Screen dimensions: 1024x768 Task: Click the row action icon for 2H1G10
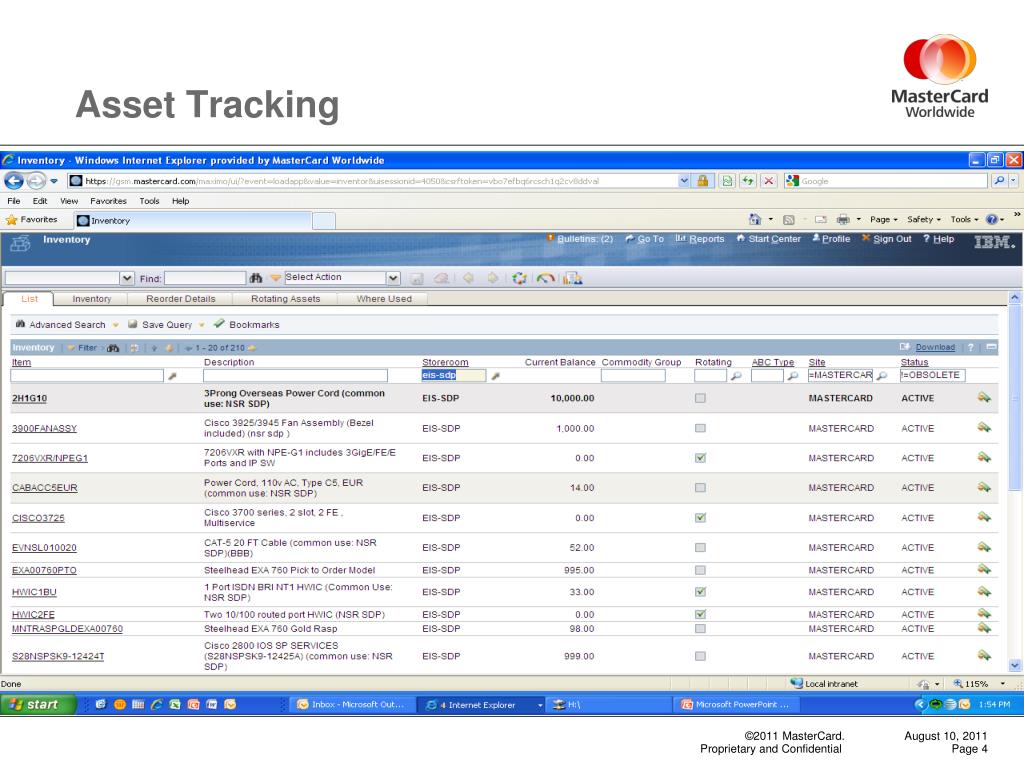(x=984, y=398)
